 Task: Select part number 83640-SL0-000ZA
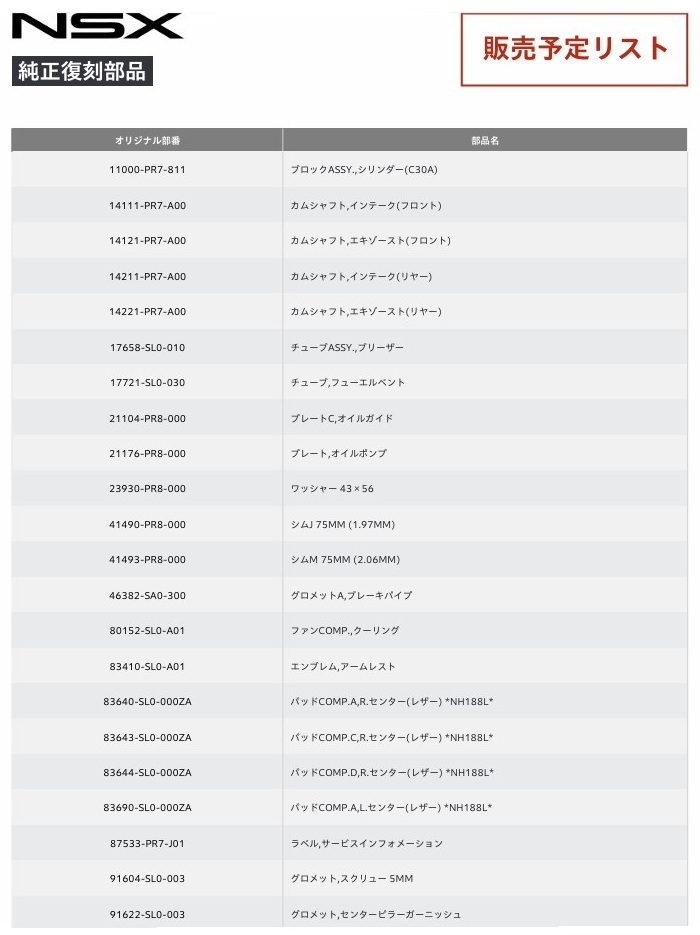[147, 702]
